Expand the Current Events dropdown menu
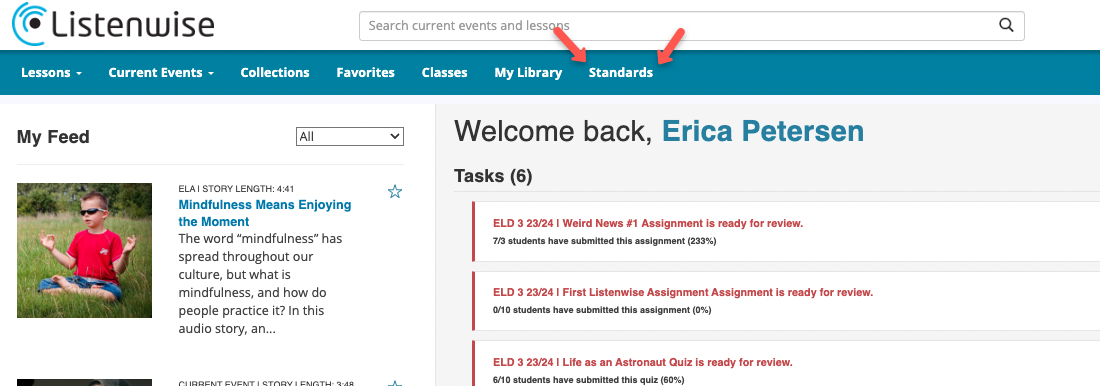 (161, 72)
